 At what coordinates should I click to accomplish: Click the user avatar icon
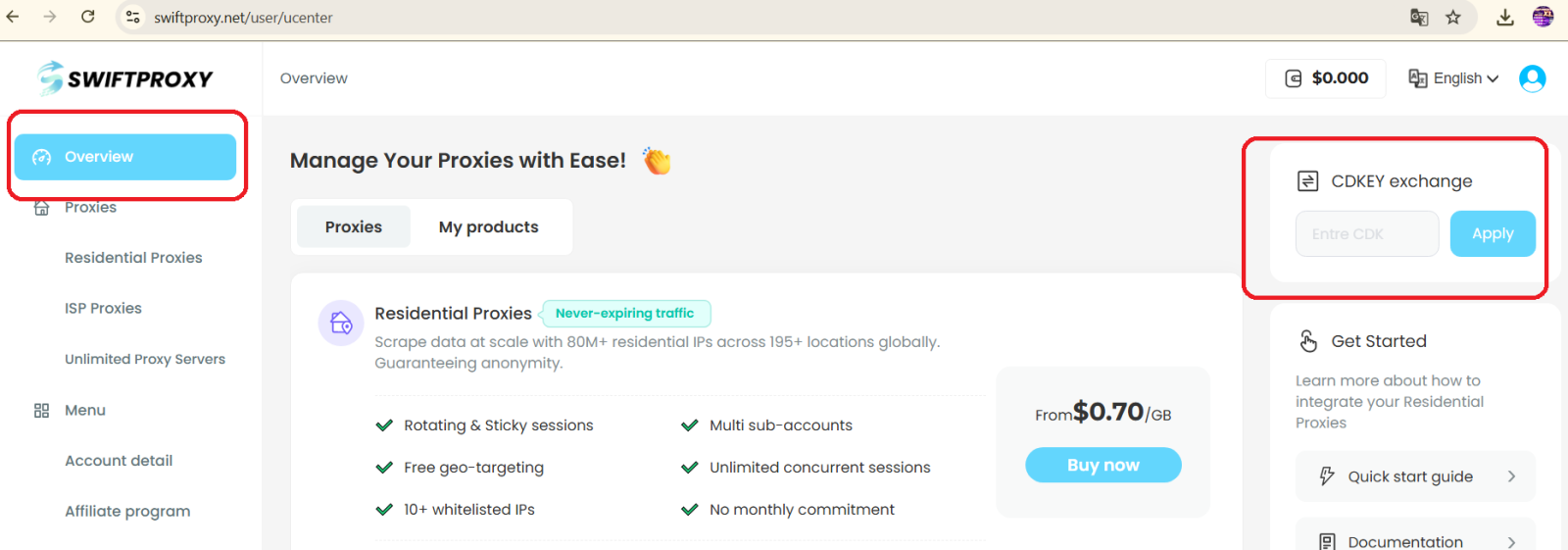[1532, 78]
